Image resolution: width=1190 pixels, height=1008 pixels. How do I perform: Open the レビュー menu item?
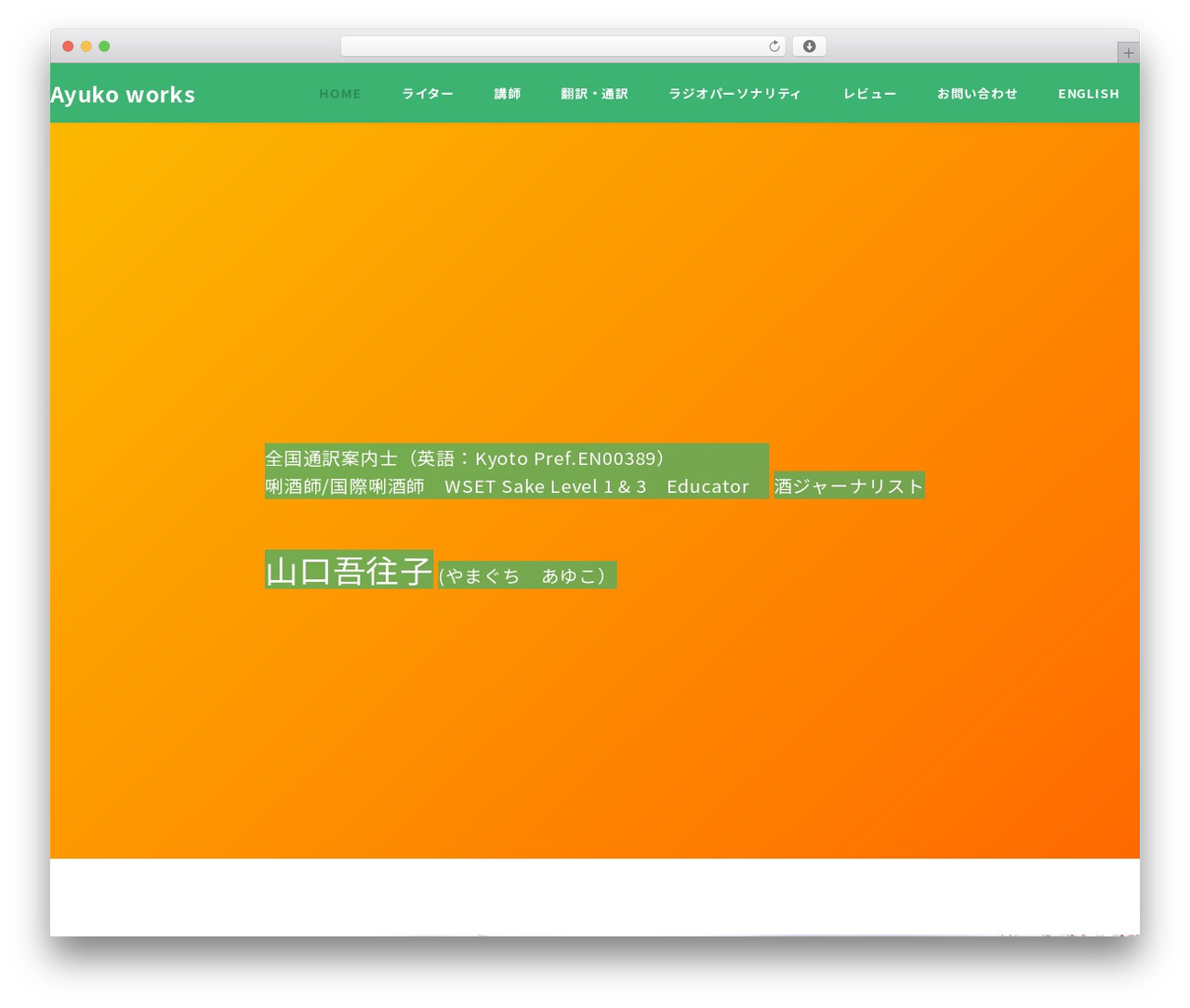[870, 94]
